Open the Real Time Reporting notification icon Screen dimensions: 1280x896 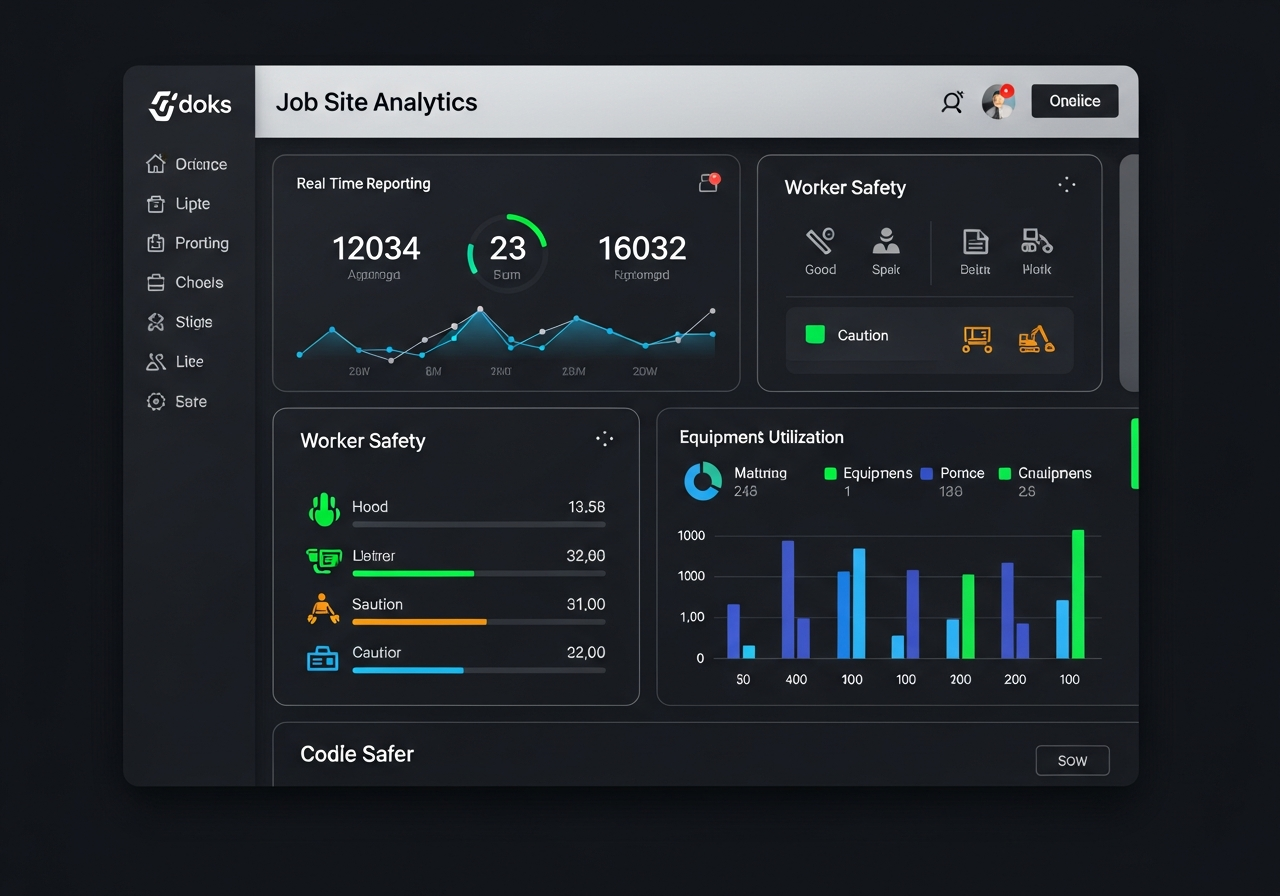coord(709,182)
